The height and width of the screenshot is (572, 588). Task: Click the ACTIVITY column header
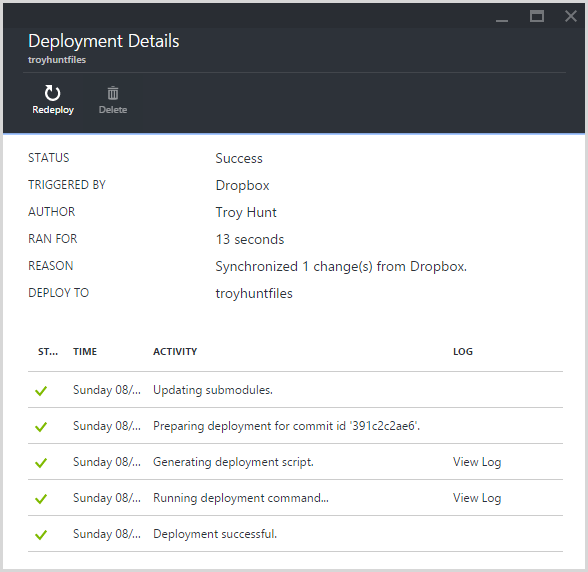tap(175, 351)
